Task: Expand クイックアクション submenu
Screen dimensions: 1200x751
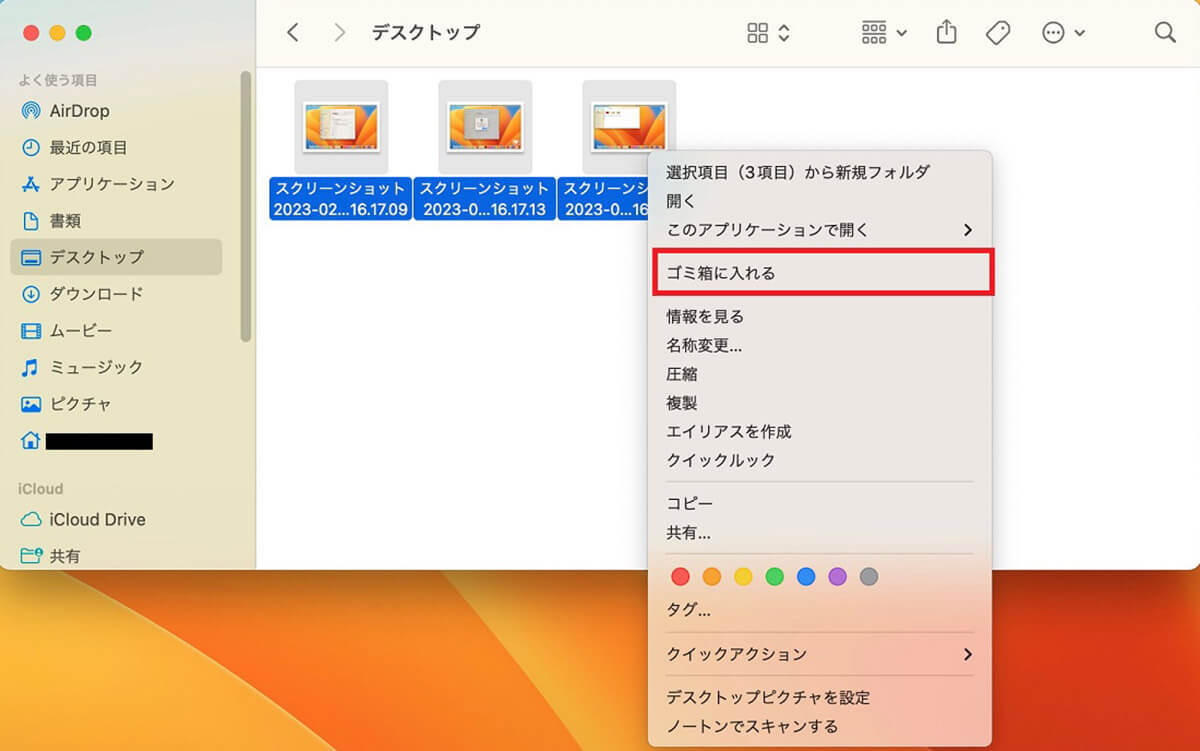Action: pos(820,654)
